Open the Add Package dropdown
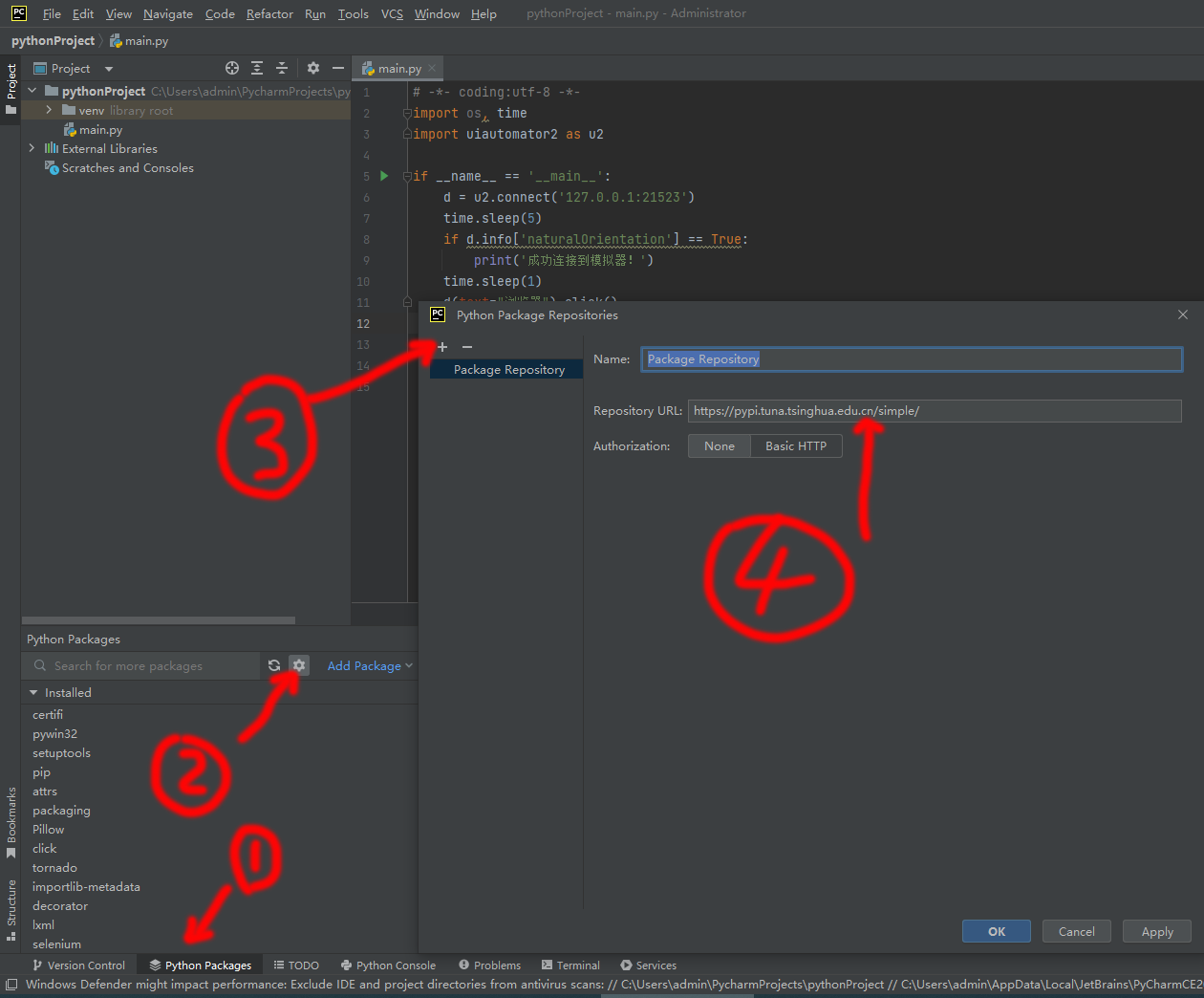This screenshot has width=1204, height=998. [x=370, y=664]
